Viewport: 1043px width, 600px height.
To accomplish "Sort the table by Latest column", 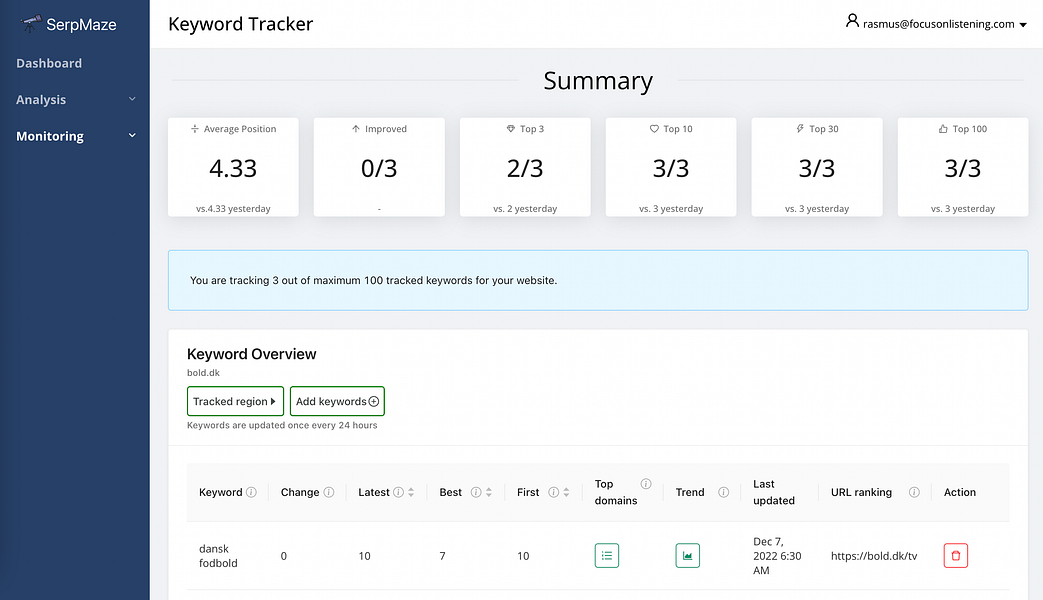I will pos(411,492).
